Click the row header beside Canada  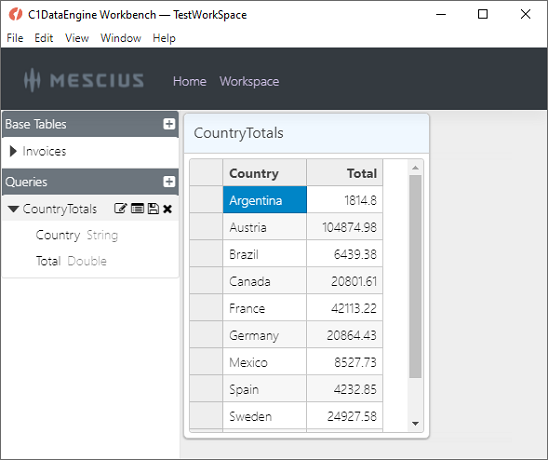[206, 281]
